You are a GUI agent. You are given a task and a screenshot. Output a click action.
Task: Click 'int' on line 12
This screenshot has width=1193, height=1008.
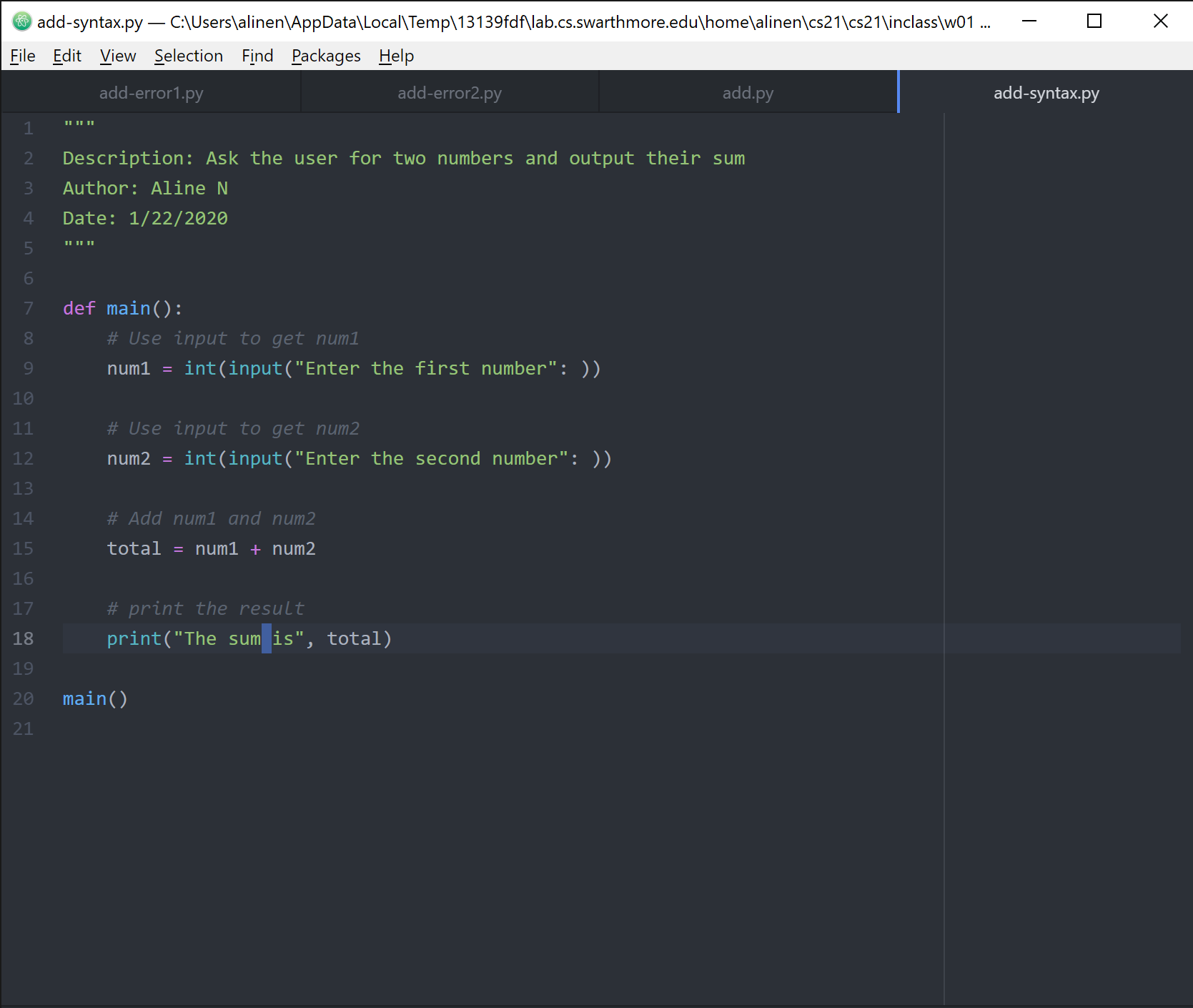(x=200, y=458)
